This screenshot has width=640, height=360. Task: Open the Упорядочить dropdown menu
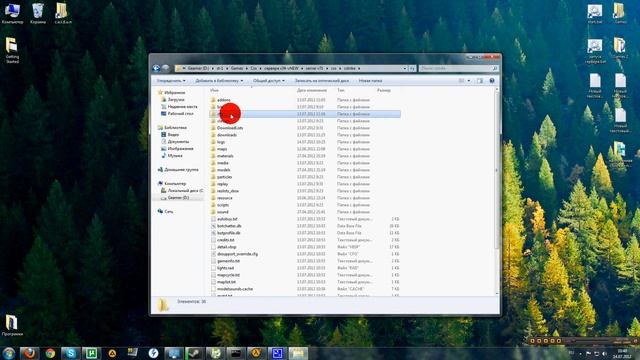click(171, 81)
